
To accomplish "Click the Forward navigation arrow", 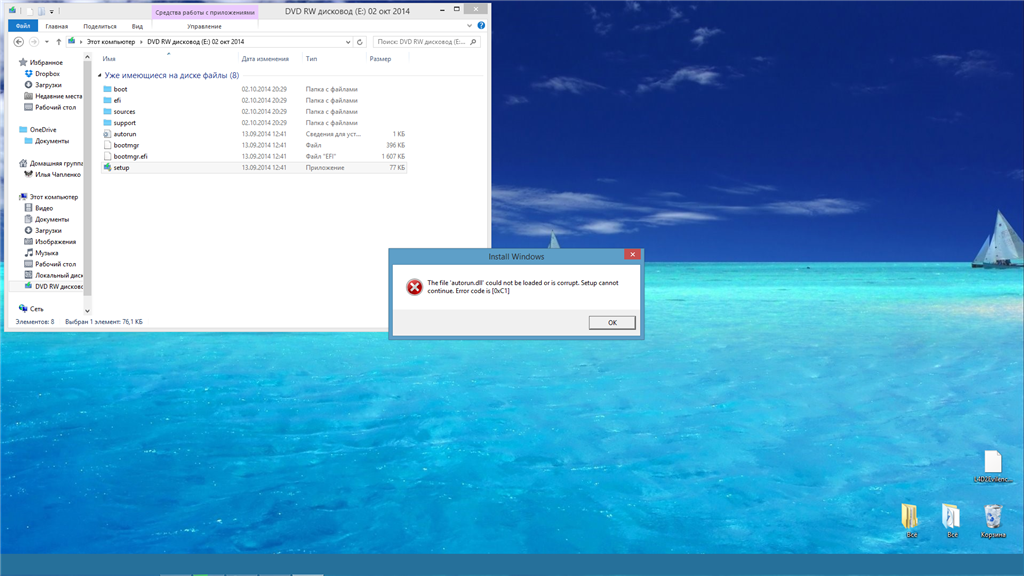I will (x=33, y=42).
